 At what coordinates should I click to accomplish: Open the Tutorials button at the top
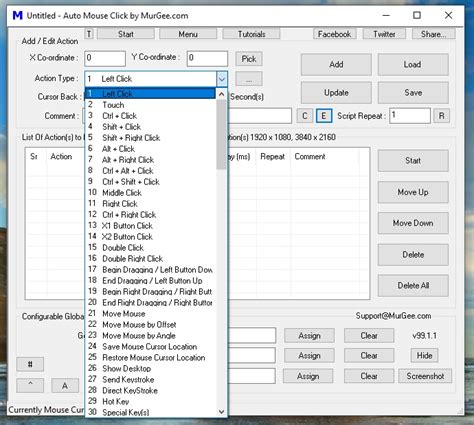coord(251,34)
